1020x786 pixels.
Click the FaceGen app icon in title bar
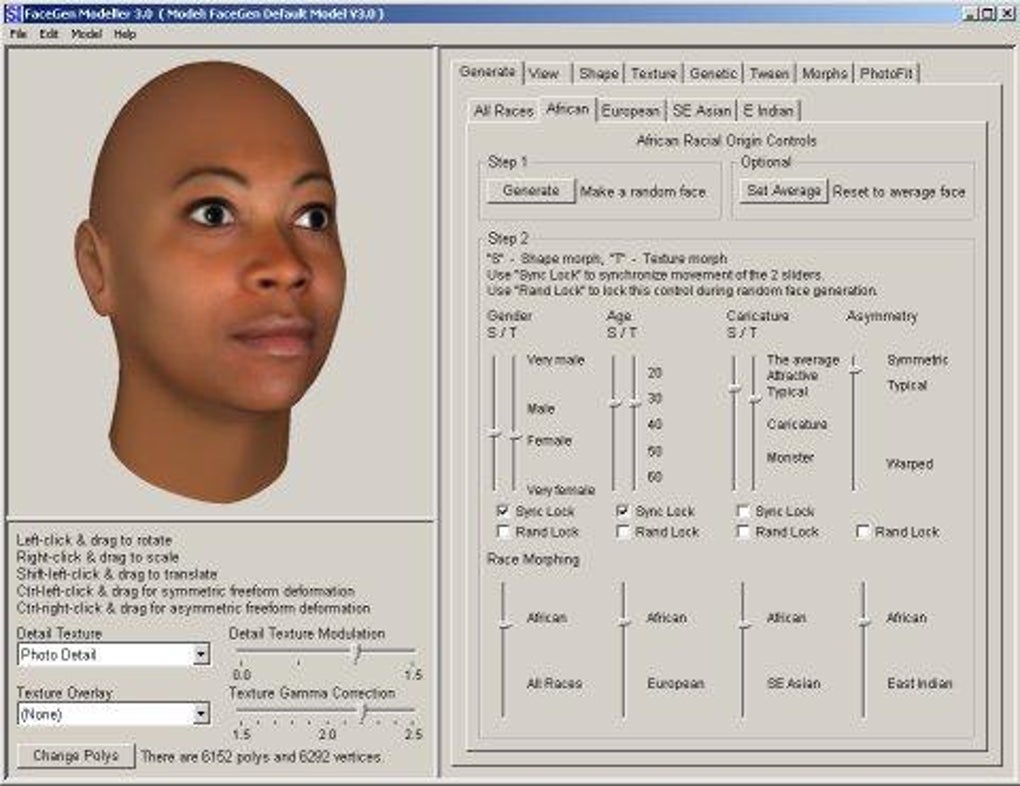coord(12,12)
